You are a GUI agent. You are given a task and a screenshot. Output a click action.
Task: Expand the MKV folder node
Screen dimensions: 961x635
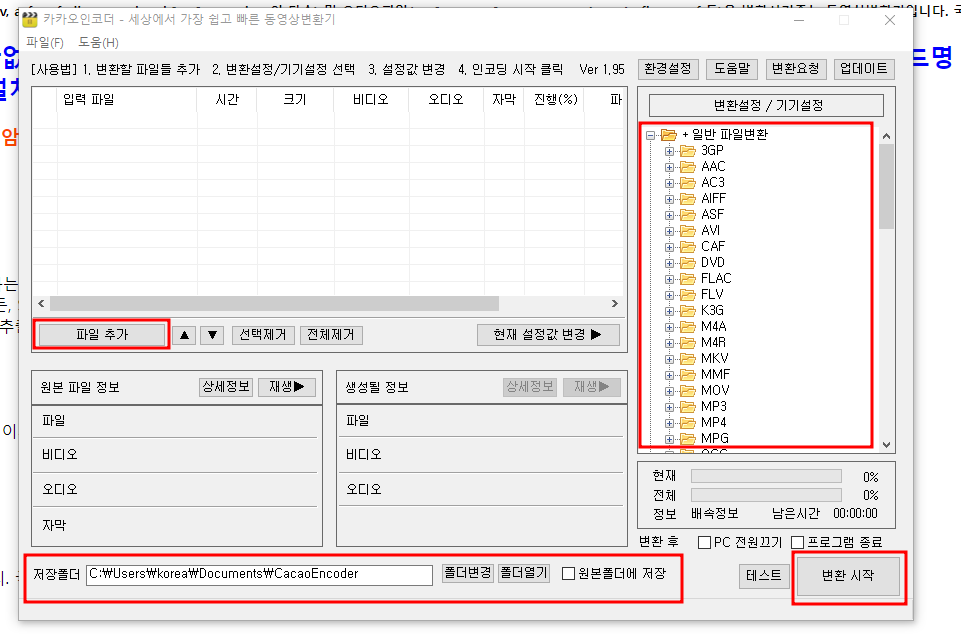click(669, 359)
